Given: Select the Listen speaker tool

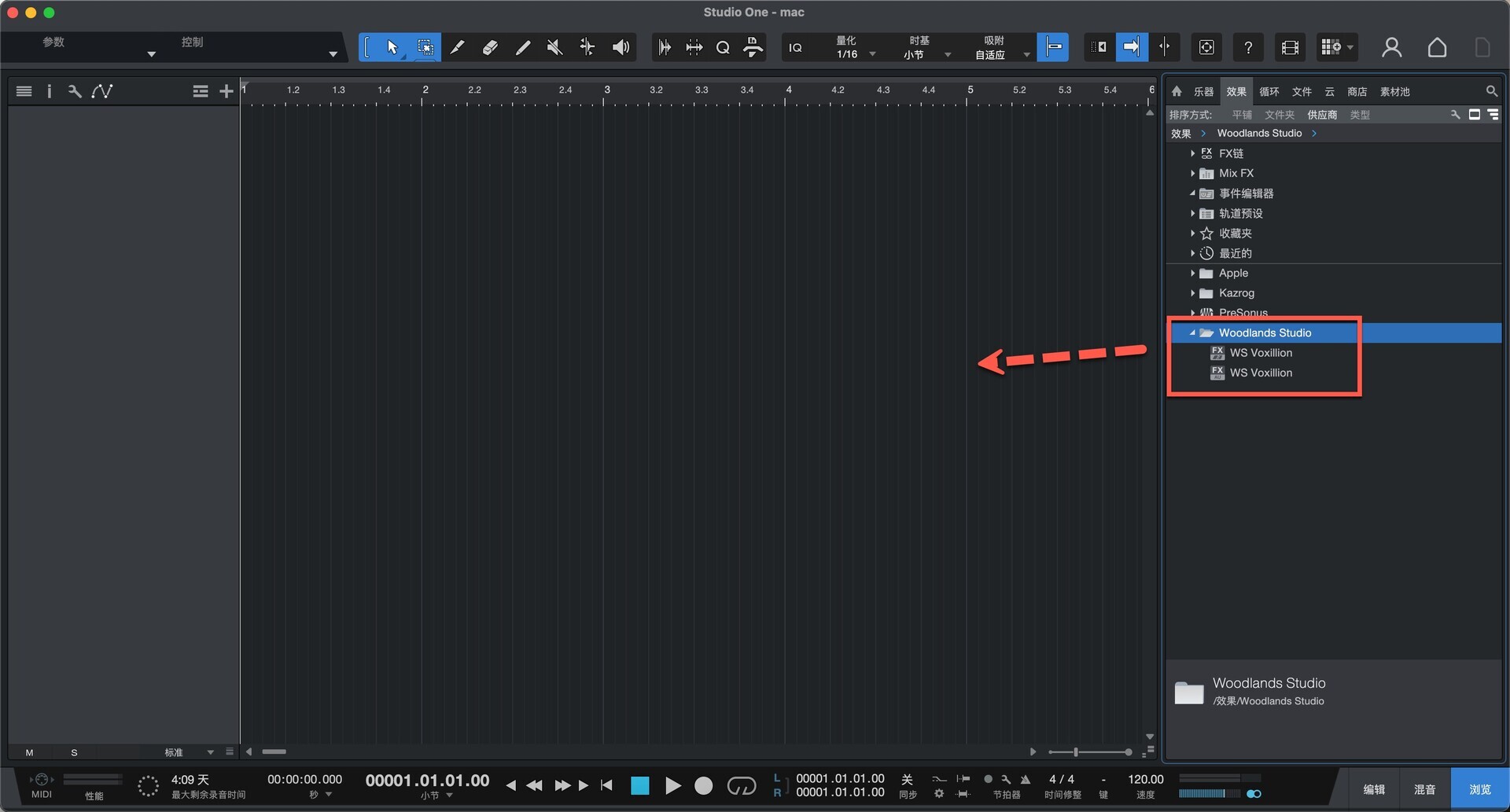Looking at the screenshot, I should (x=621, y=47).
